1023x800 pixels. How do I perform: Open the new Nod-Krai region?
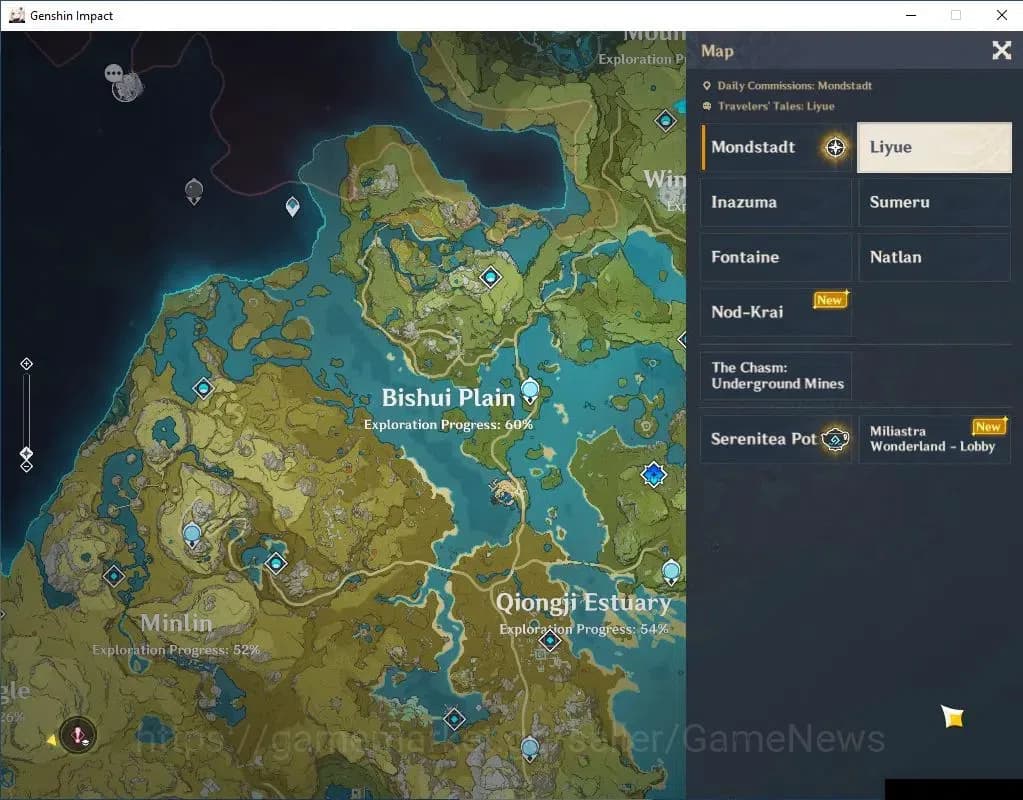[776, 312]
